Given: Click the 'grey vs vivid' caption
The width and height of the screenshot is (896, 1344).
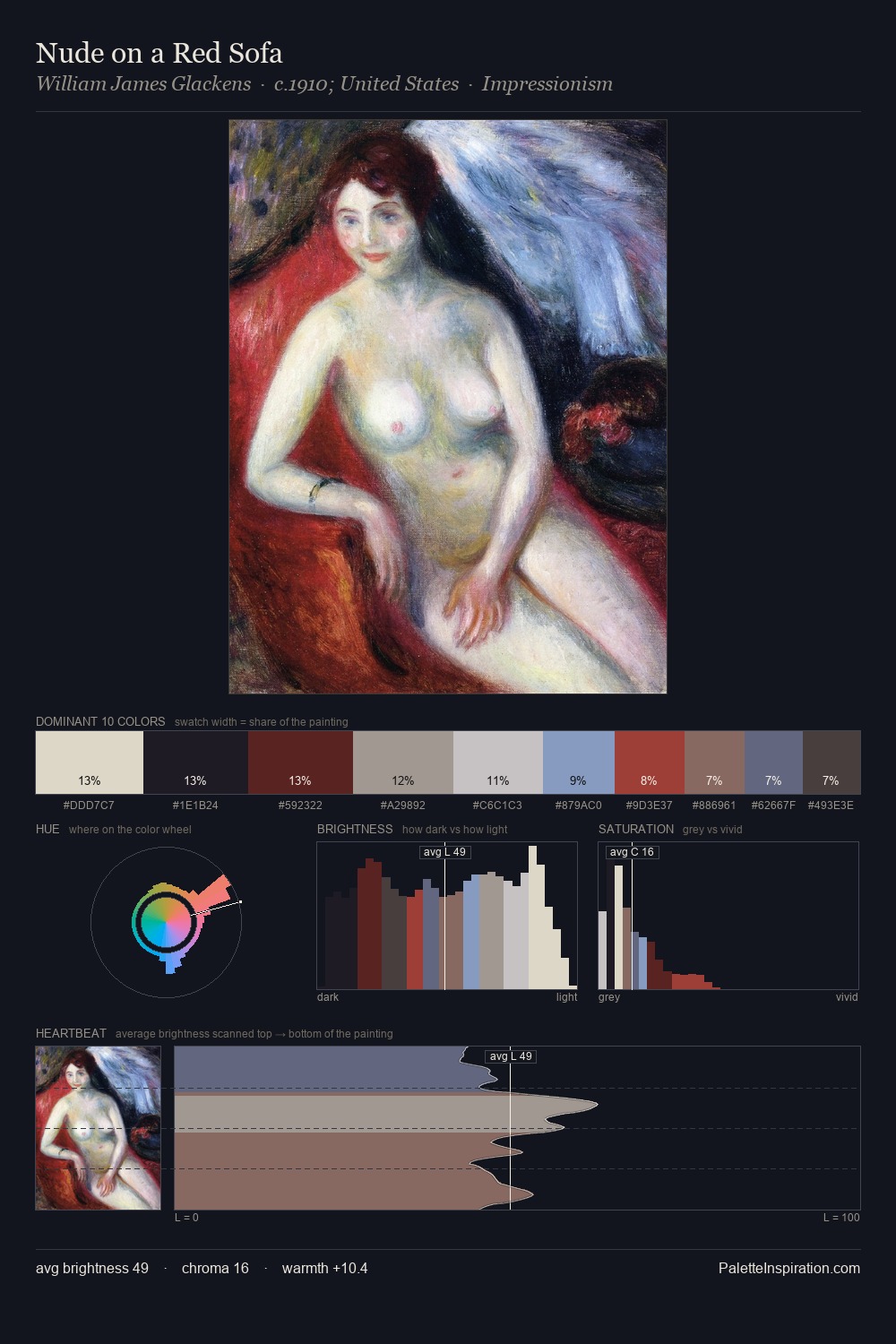Looking at the screenshot, I should (712, 830).
